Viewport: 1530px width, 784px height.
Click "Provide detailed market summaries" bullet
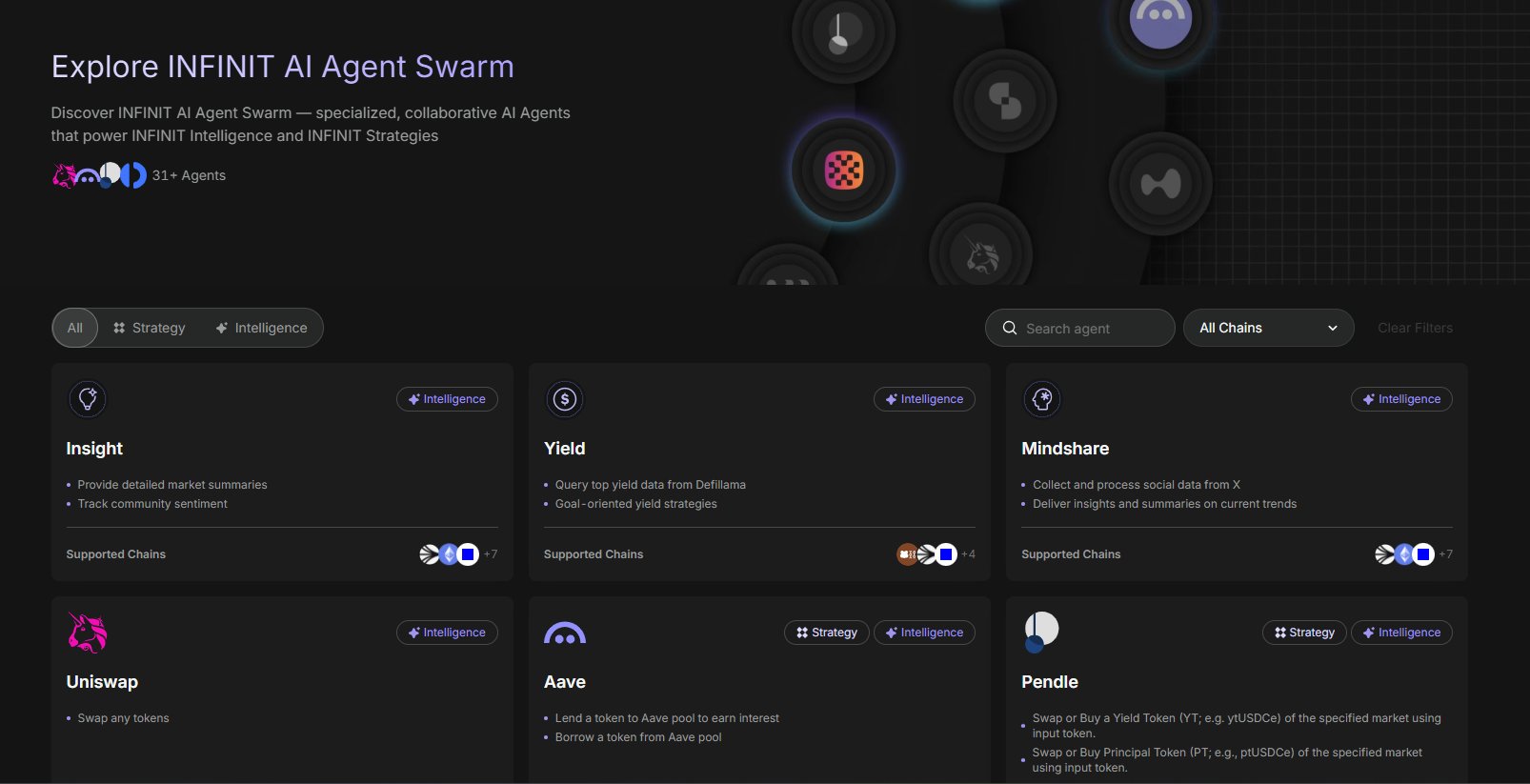tap(172, 485)
